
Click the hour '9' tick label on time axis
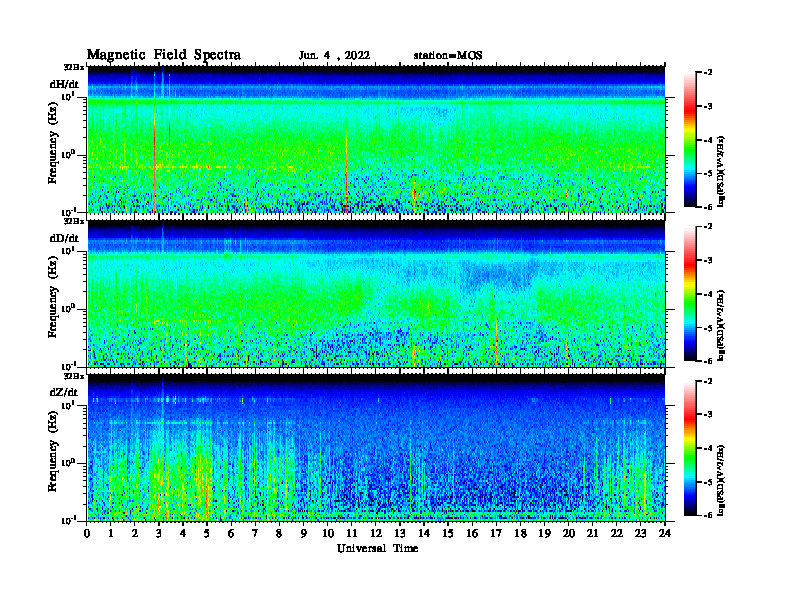point(304,533)
